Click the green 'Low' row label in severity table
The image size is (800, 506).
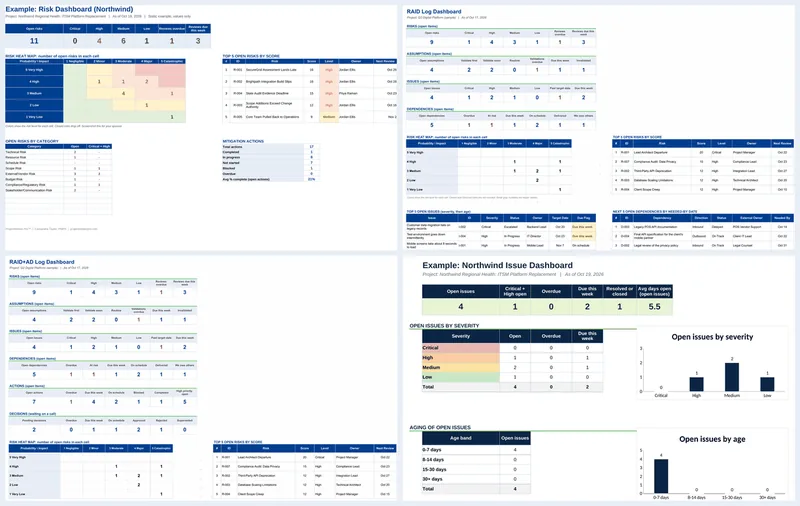(x=460, y=377)
